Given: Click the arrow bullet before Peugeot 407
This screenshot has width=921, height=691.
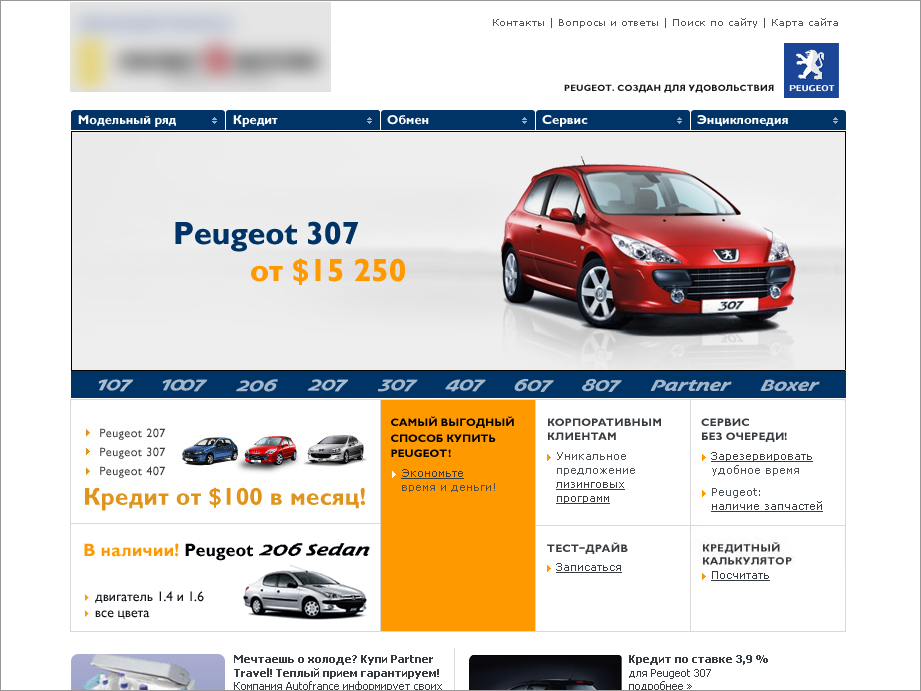Looking at the screenshot, I should point(88,471).
